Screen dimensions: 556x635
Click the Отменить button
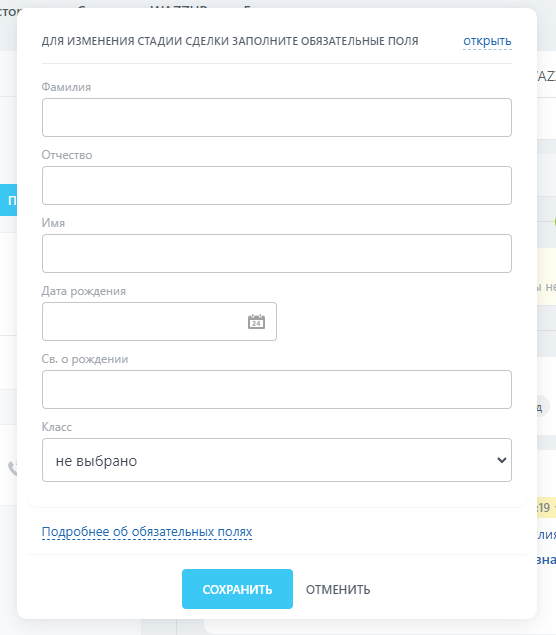pos(338,590)
